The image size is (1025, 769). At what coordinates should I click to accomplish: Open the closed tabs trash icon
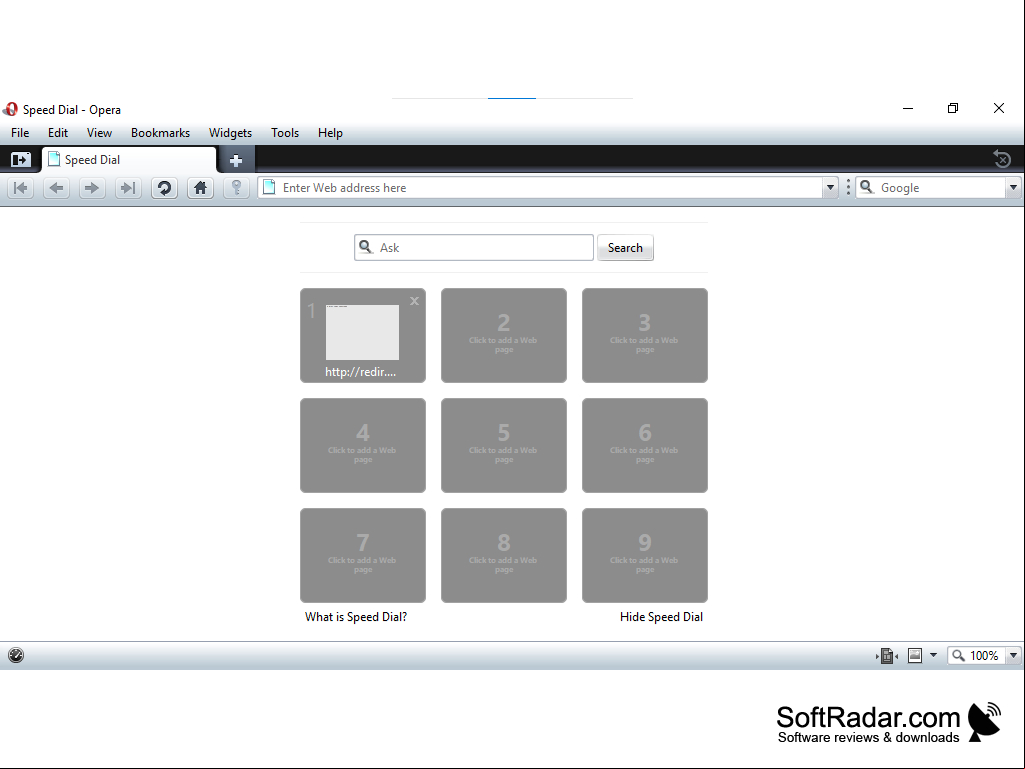[x=1001, y=159]
